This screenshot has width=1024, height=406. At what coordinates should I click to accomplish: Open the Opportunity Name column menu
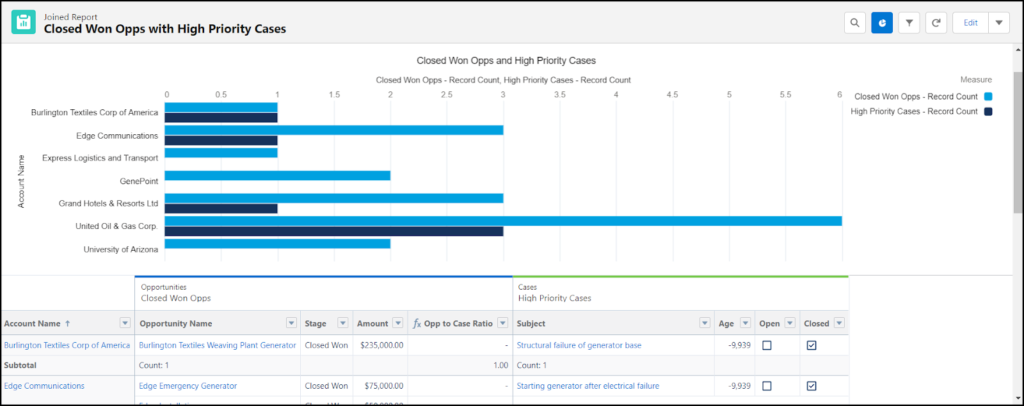coord(291,323)
